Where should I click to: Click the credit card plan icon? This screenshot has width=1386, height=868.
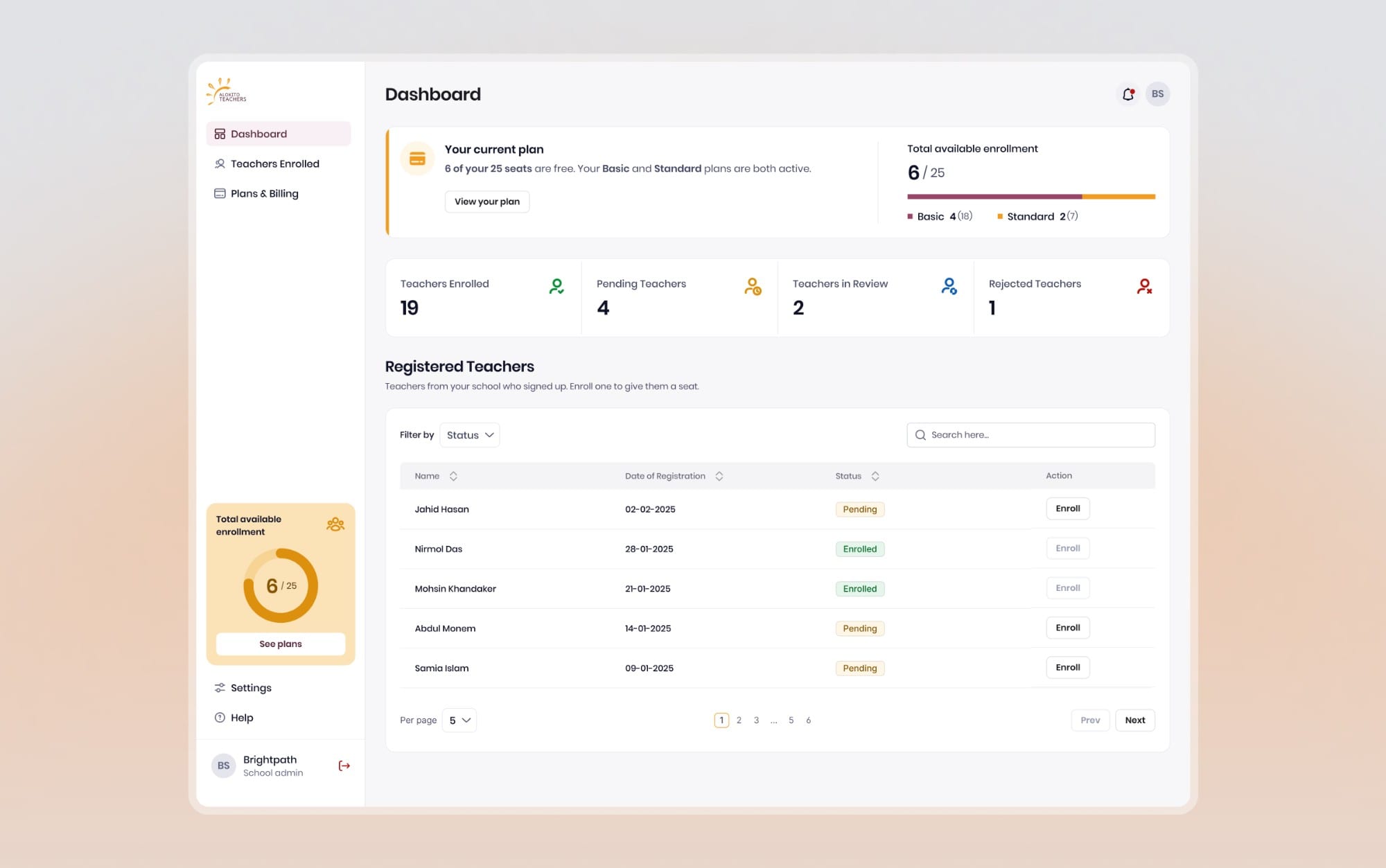417,159
